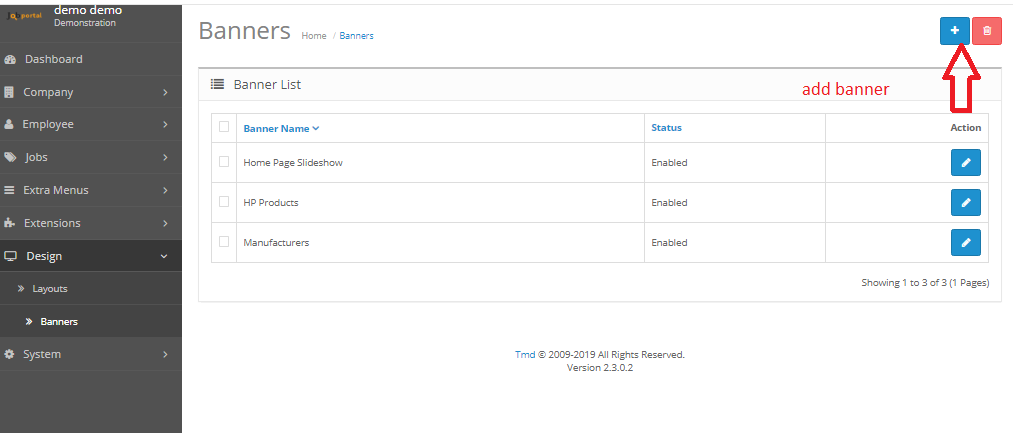Edit the Home Page Slideshow banner
The image size is (1013, 433).
click(x=965, y=163)
